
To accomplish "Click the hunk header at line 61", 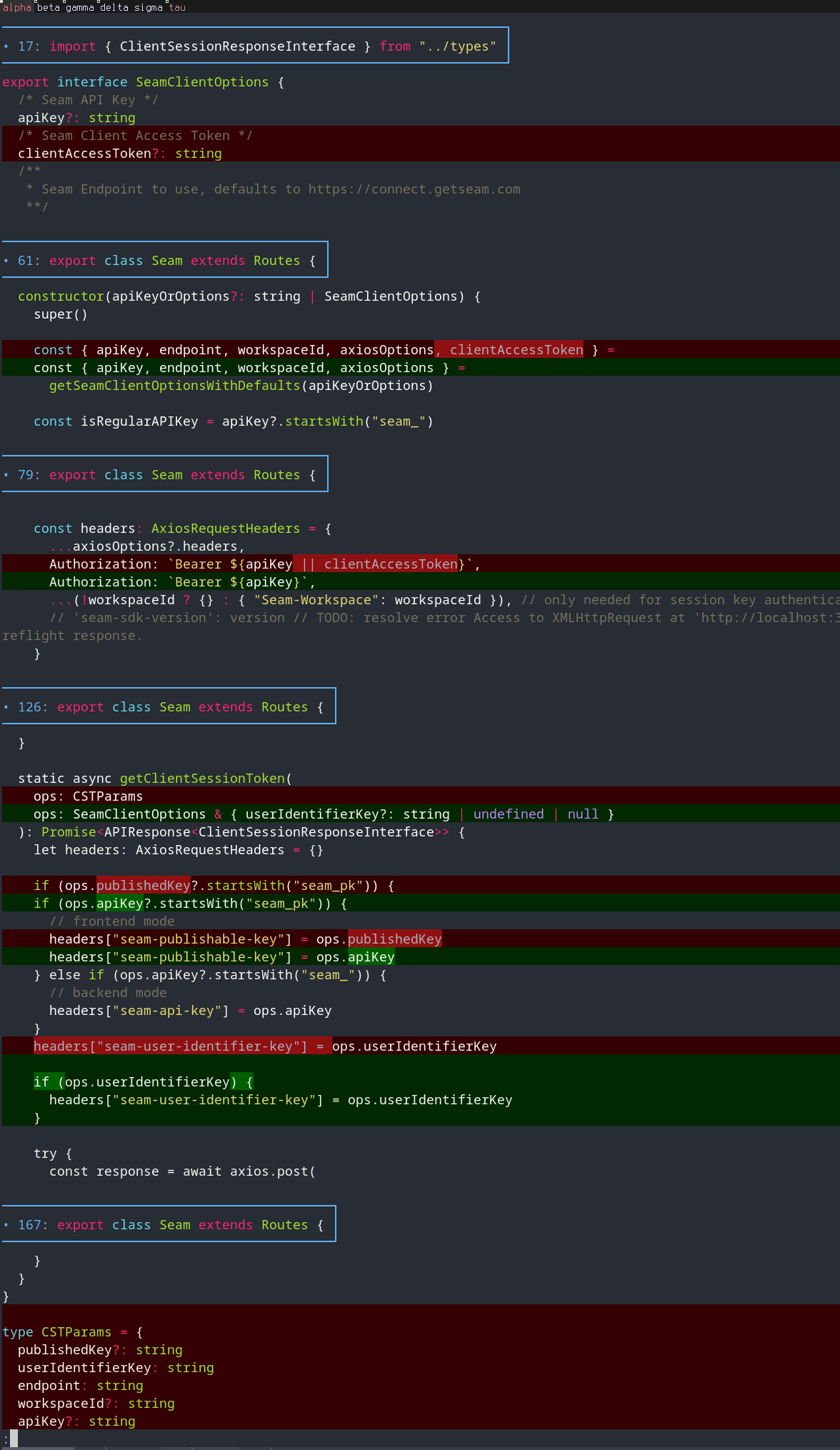I will (x=165, y=260).
